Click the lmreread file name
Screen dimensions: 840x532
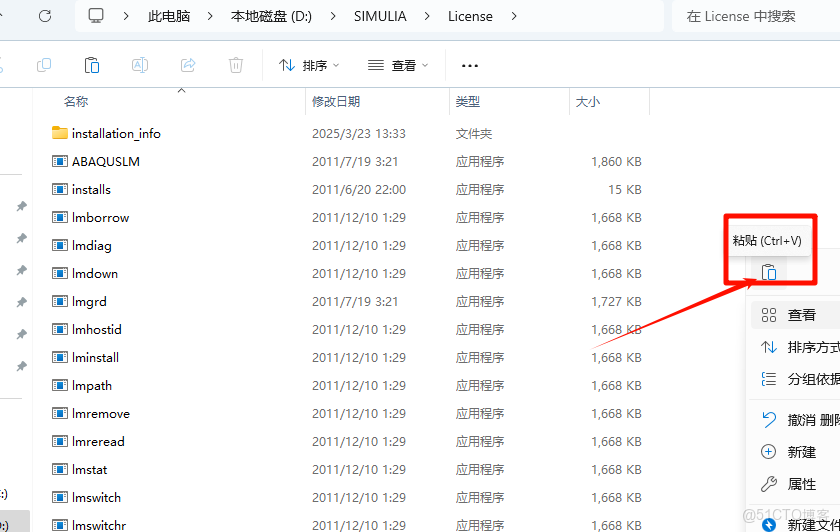[x=98, y=441]
